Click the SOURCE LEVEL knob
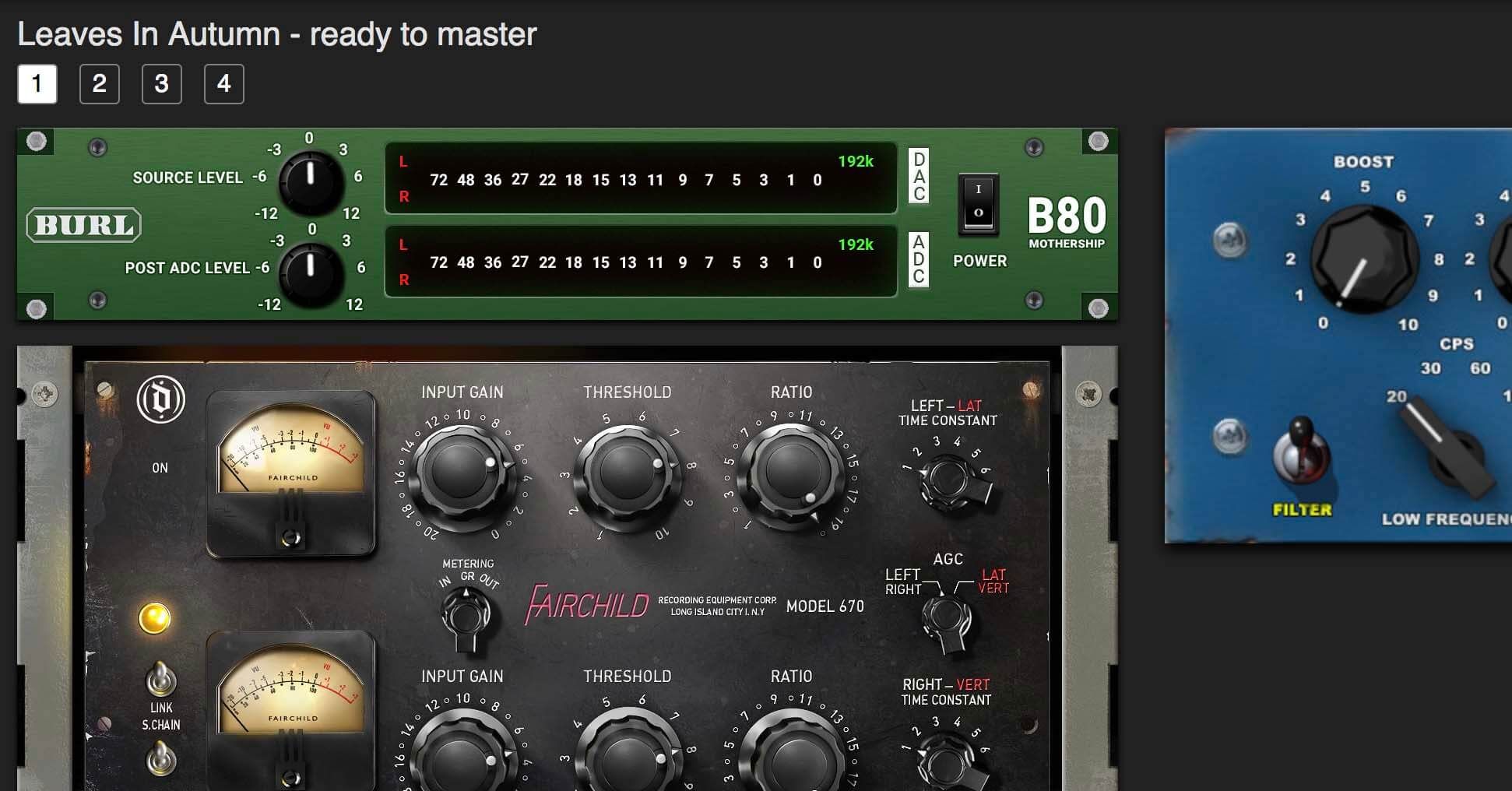This screenshot has width=1512, height=791. pyautogui.click(x=311, y=181)
